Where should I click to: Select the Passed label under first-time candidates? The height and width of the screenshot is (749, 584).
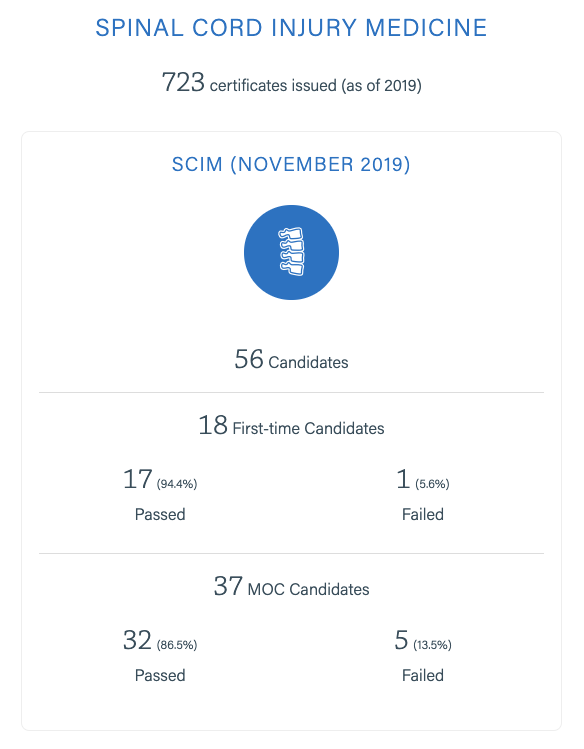(160, 514)
